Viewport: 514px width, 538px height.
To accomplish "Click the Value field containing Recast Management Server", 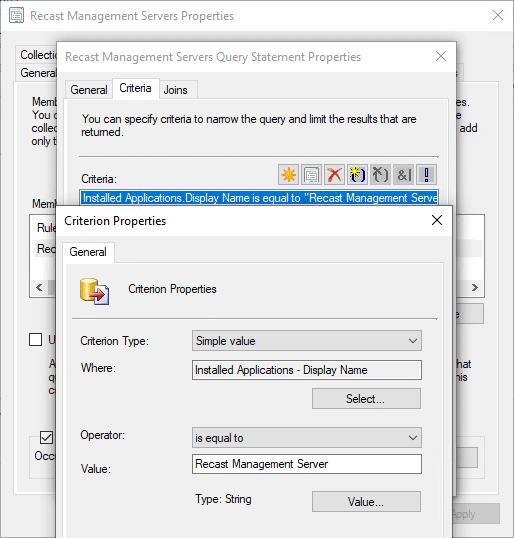I will point(307,464).
